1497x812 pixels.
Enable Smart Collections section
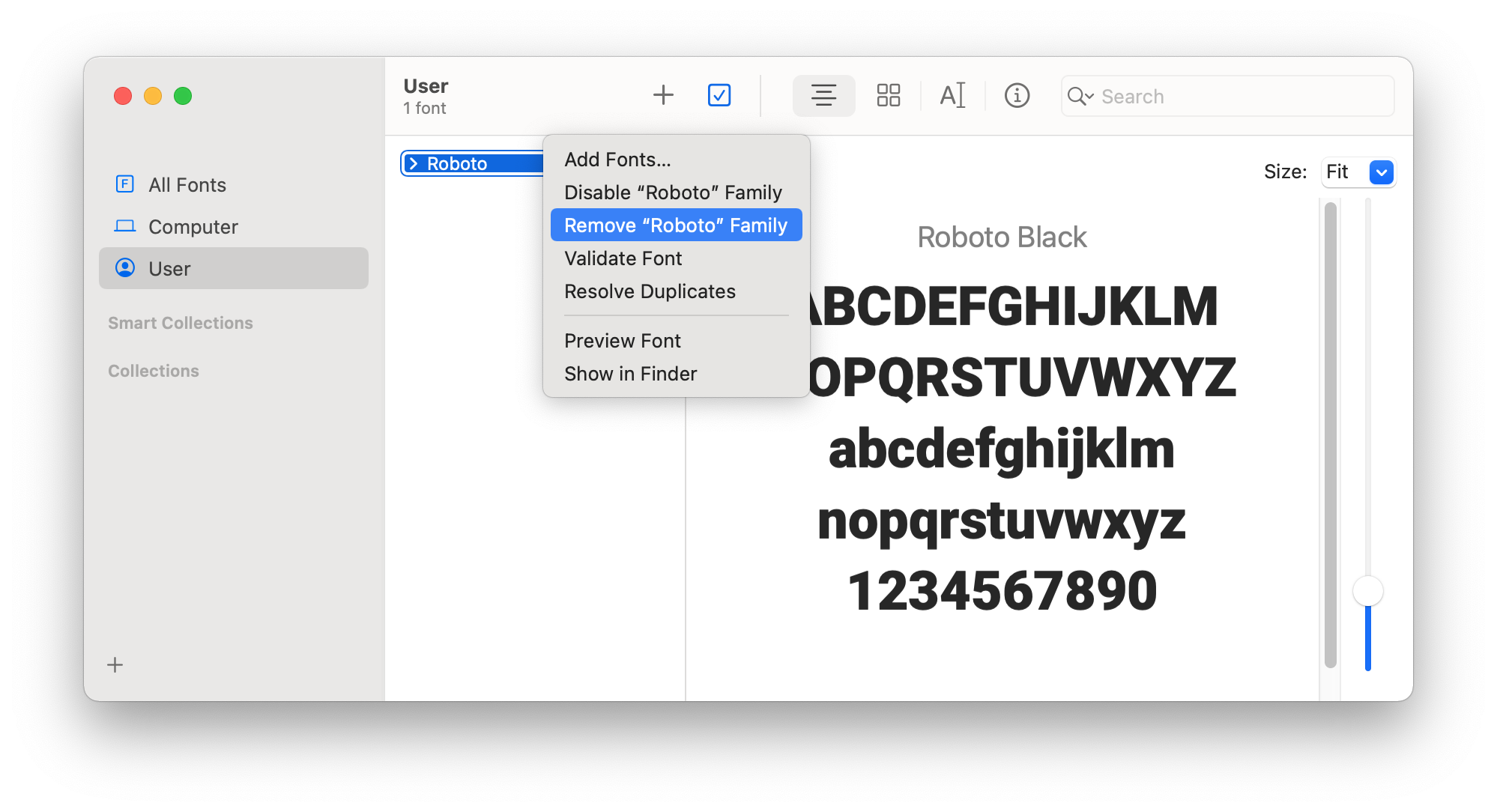[x=183, y=323]
